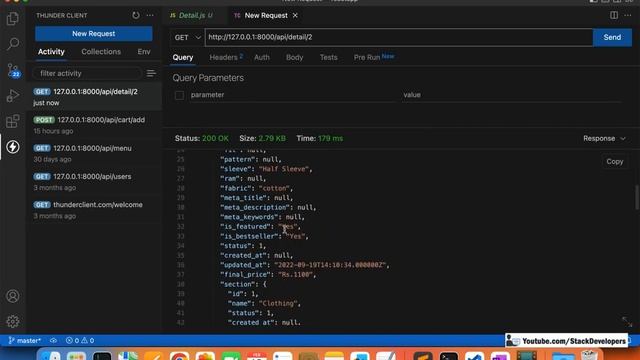Image resolution: width=640 pixels, height=360 pixels.
Task: Open Terminal from the dock
Action: (449, 356)
